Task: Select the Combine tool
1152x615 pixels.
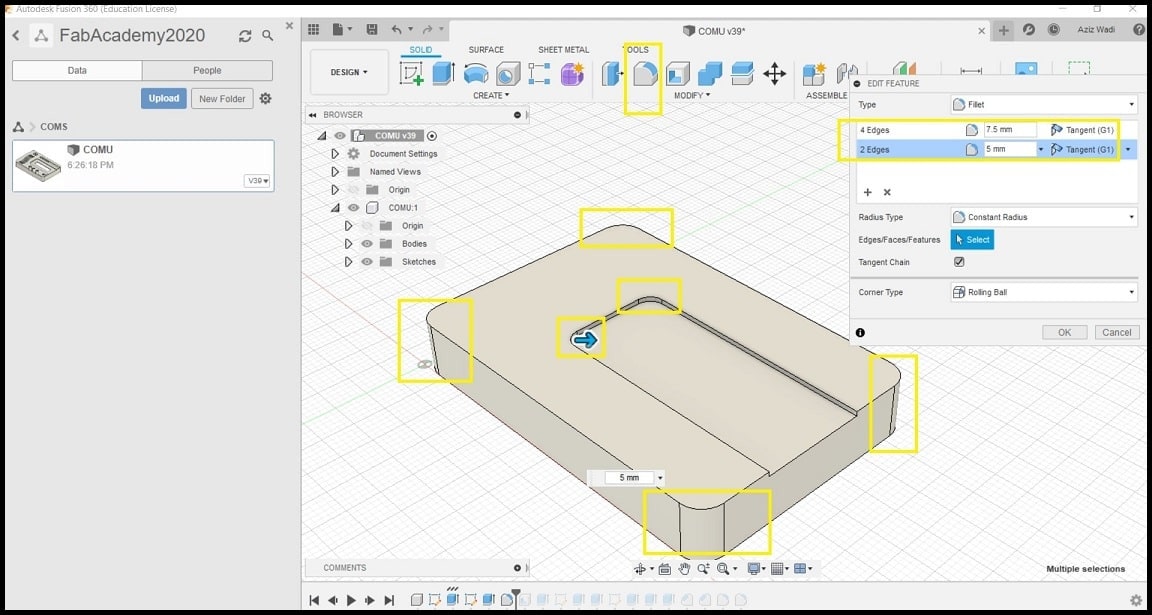Action: coord(710,73)
